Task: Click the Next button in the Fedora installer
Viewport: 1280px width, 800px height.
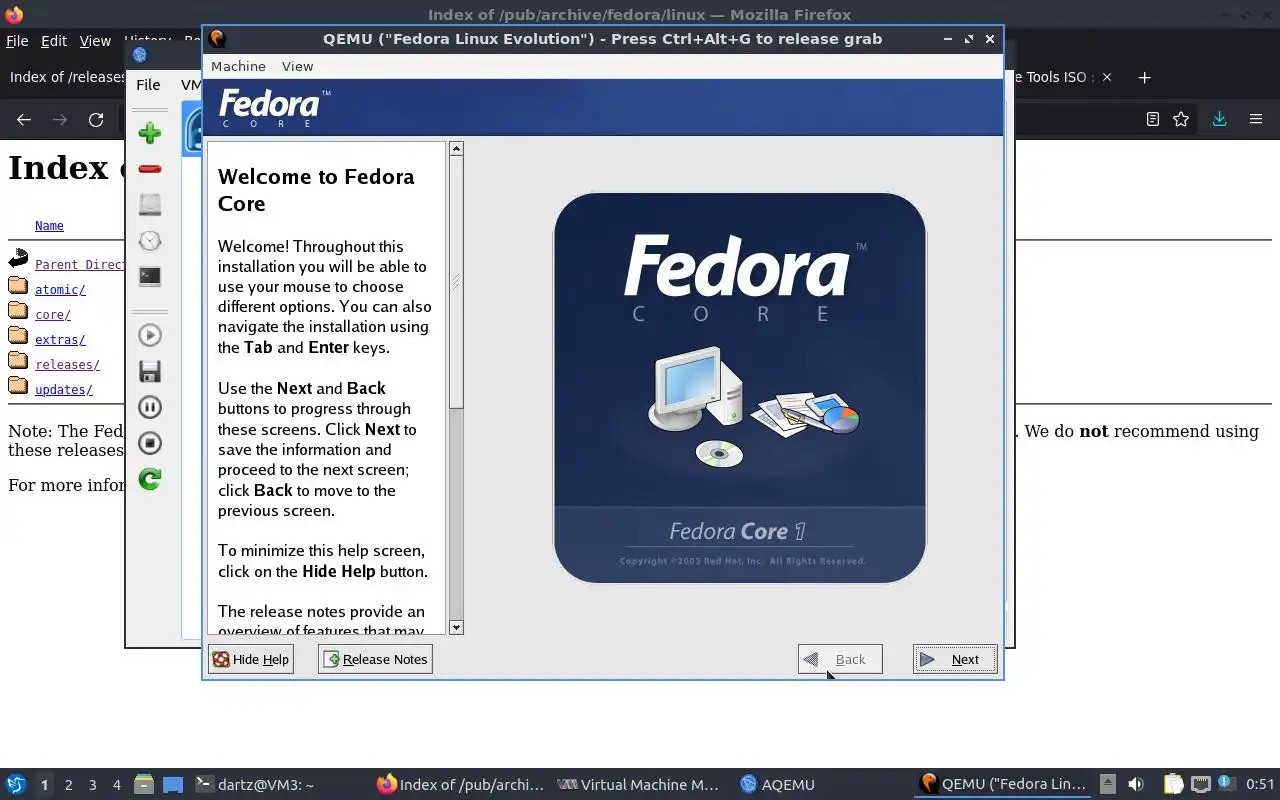Action: tap(955, 659)
